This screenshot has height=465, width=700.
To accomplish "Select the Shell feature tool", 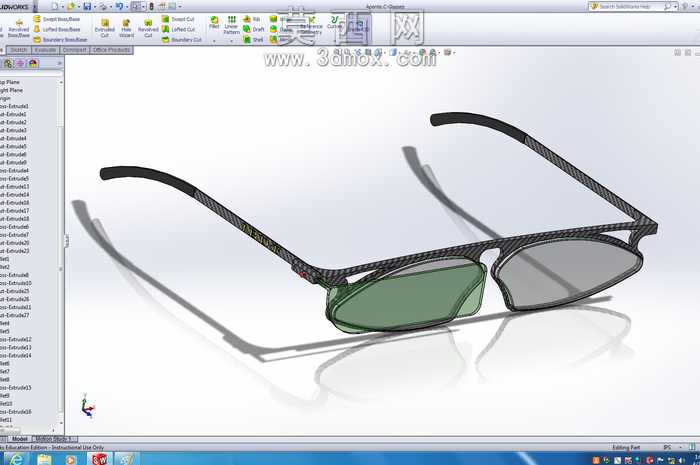I will tap(253, 40).
